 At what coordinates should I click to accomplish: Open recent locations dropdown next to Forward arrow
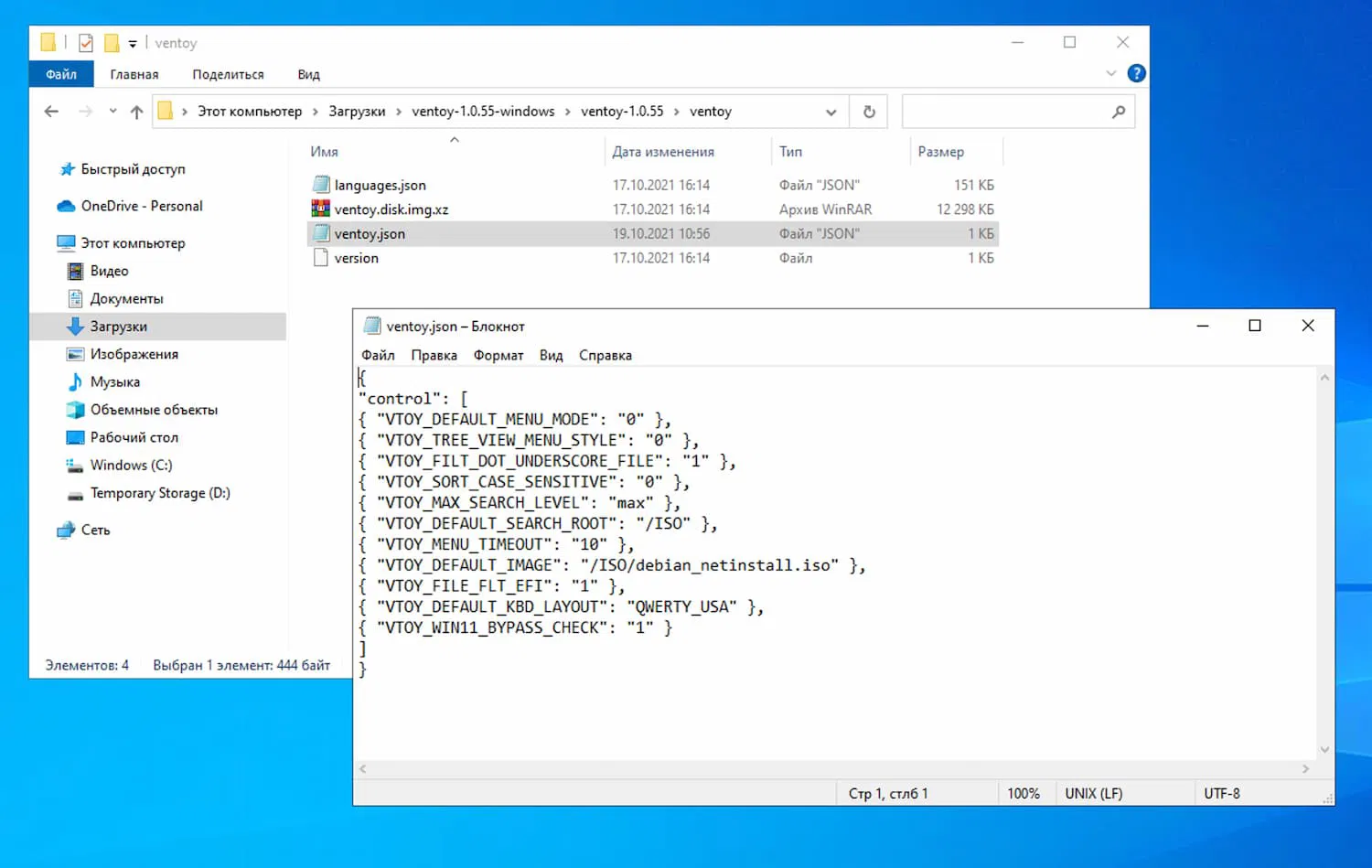113,112
